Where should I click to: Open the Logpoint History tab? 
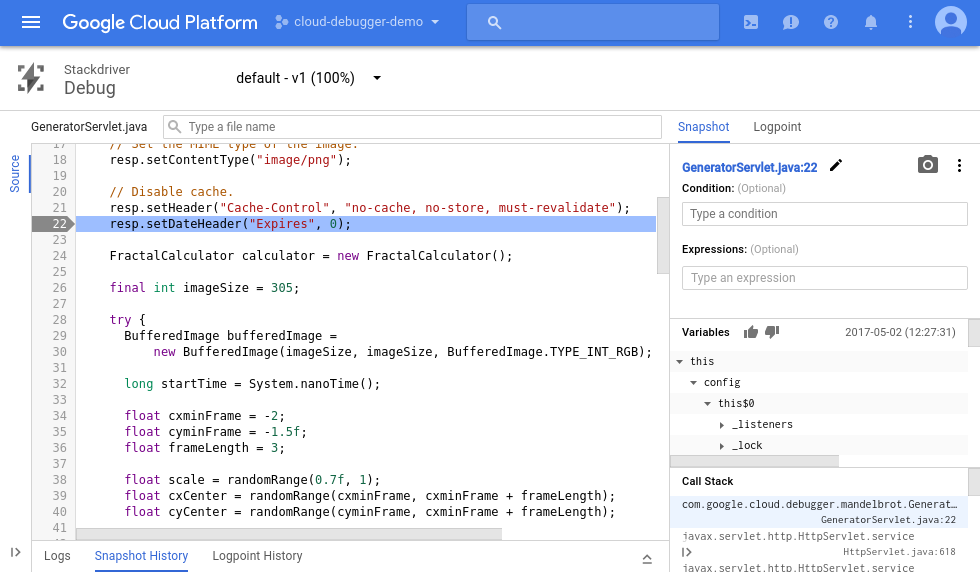pos(258,556)
